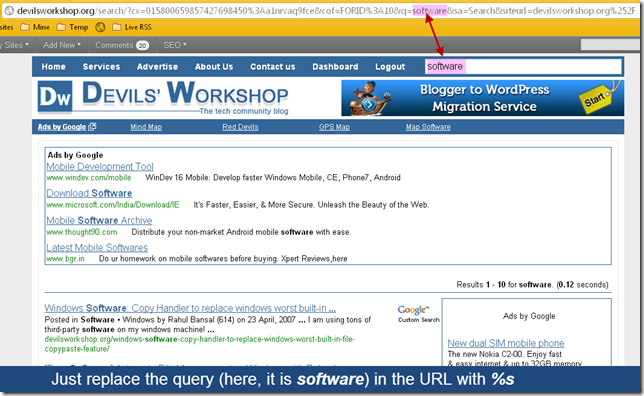
Task: Click the www.thought90.com URL
Action: [82, 232]
